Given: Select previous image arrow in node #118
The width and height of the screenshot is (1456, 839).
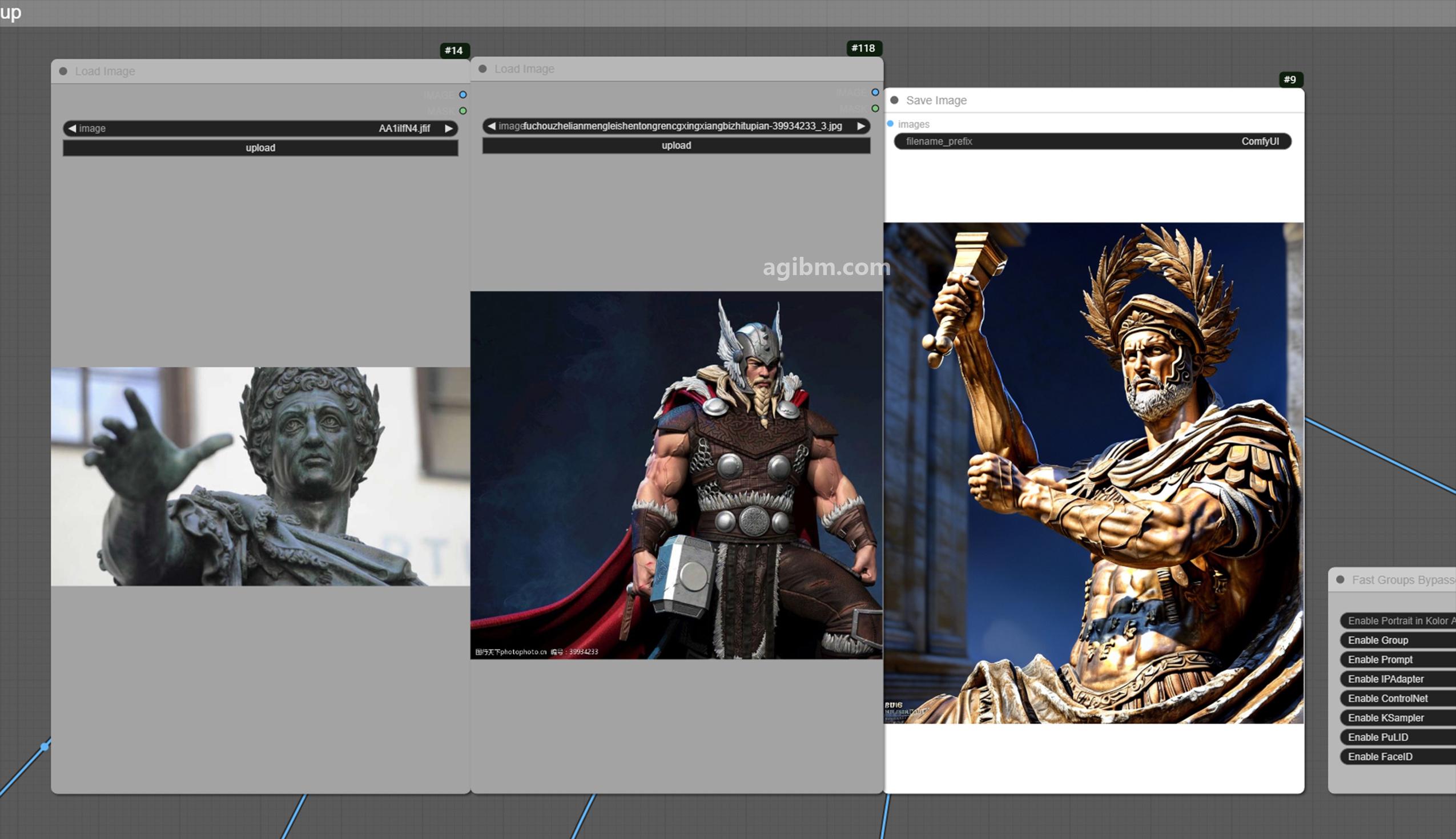Looking at the screenshot, I should tap(492, 126).
